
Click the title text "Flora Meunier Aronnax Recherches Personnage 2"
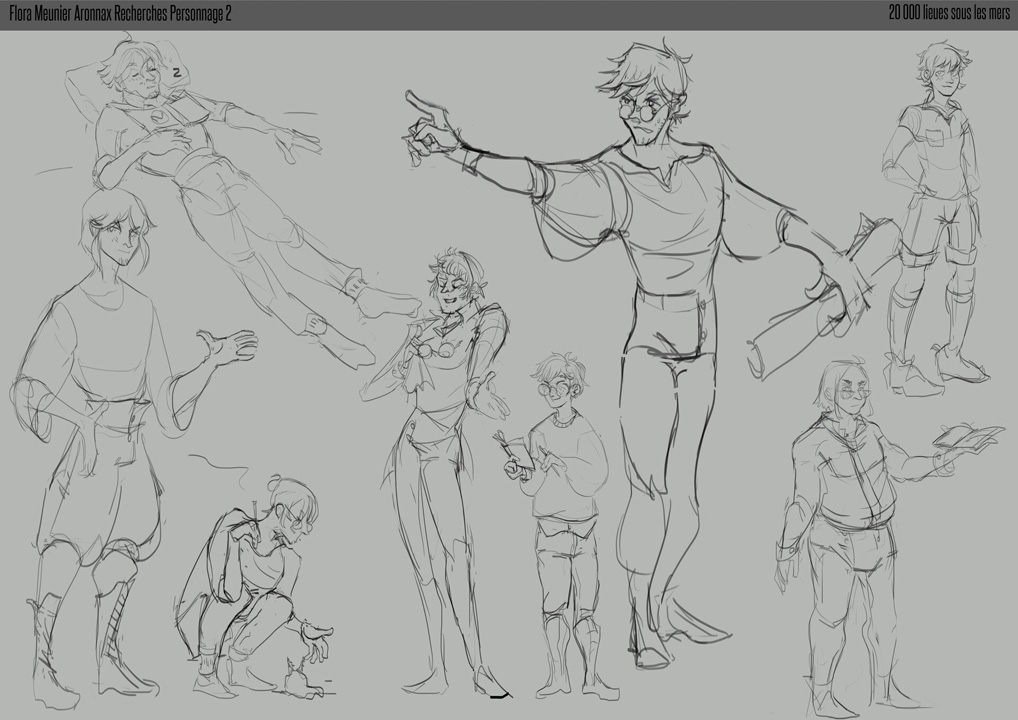coord(120,14)
